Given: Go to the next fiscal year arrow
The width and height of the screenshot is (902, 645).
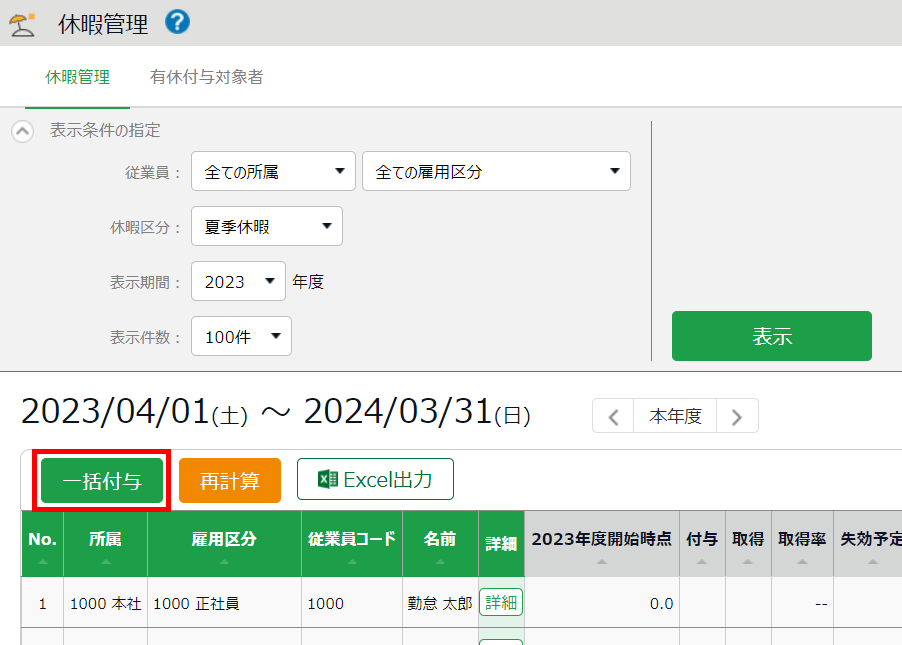Looking at the screenshot, I should pyautogui.click(x=737, y=416).
